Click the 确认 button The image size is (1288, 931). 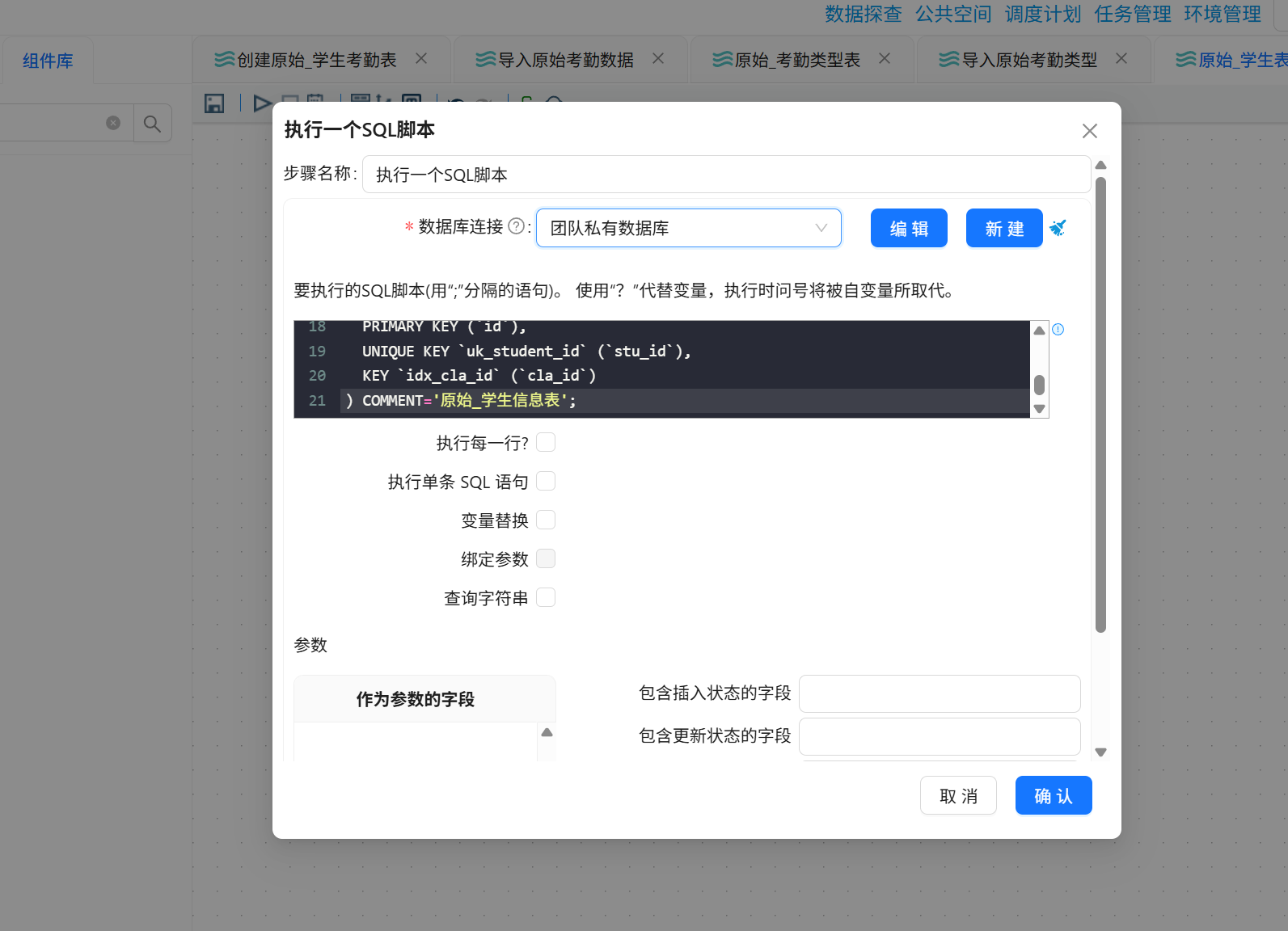point(1054,796)
